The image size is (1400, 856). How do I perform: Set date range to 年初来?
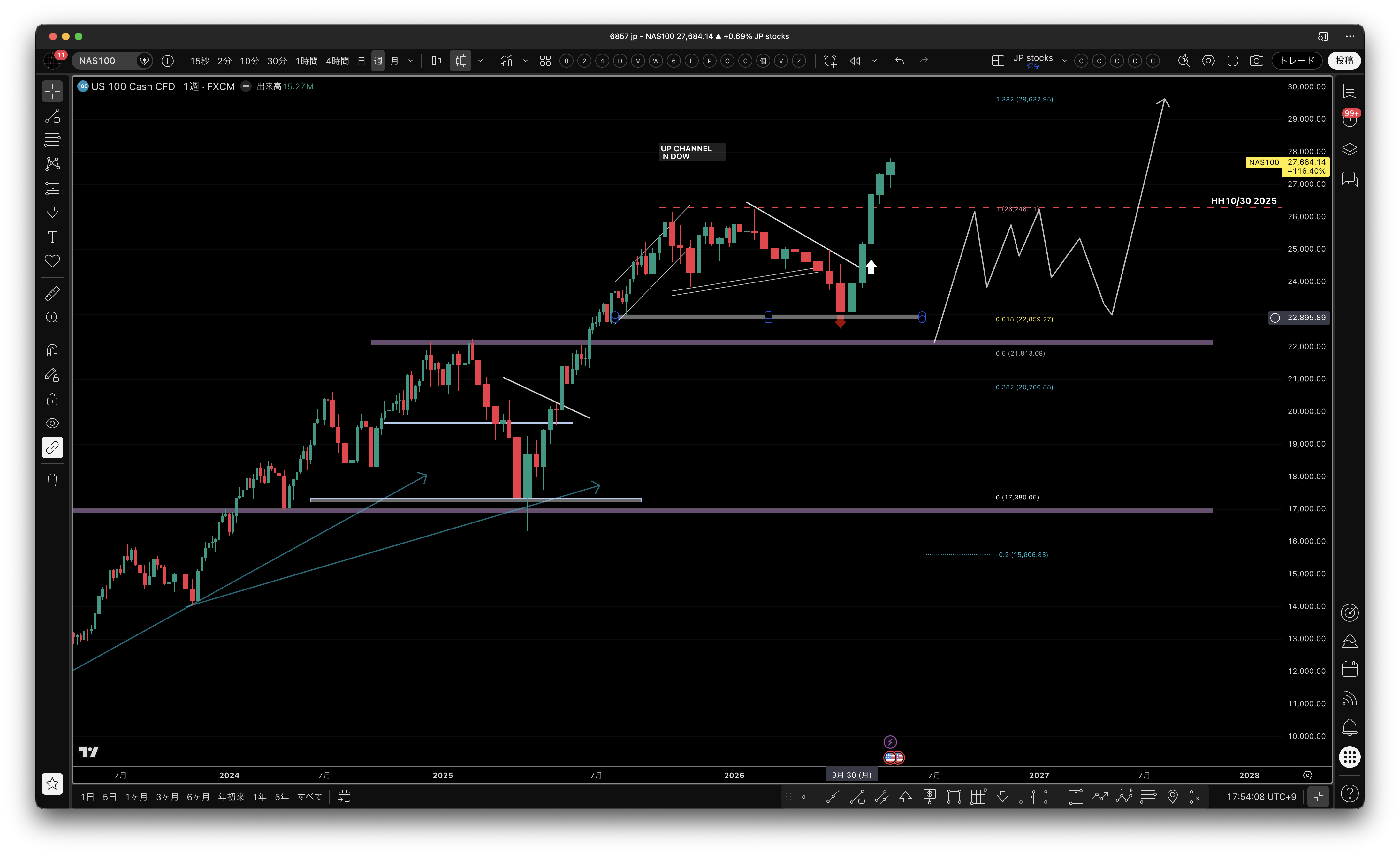231,797
